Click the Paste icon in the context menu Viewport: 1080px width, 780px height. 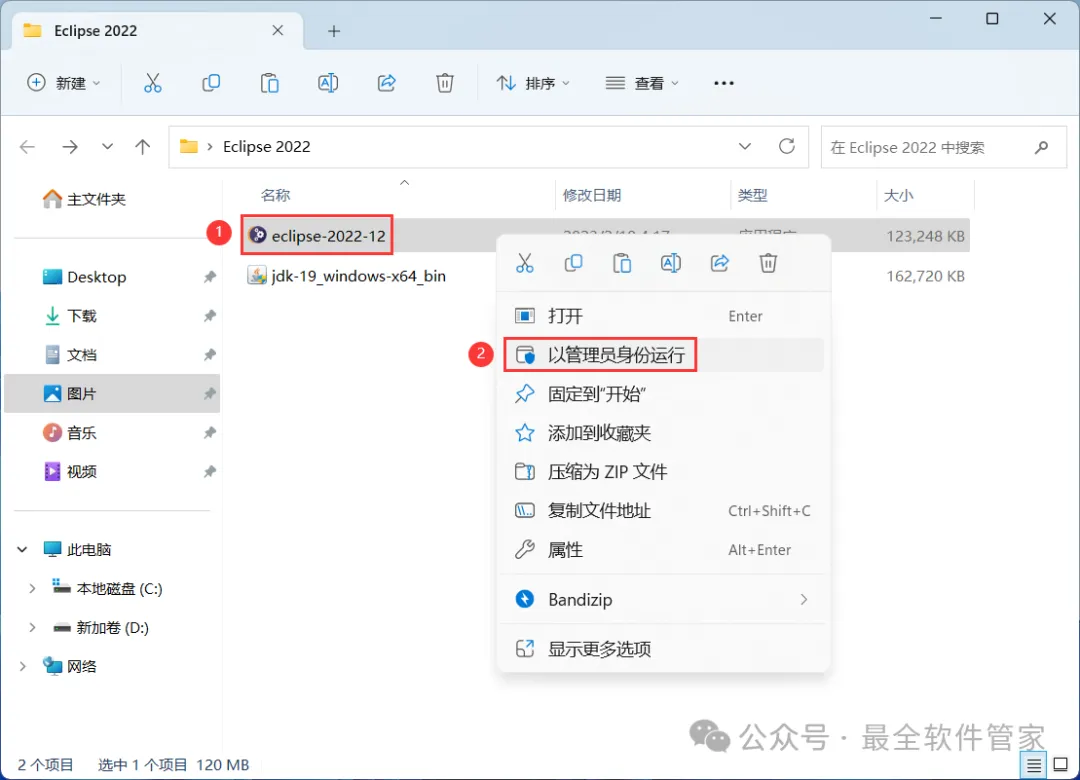click(x=622, y=263)
